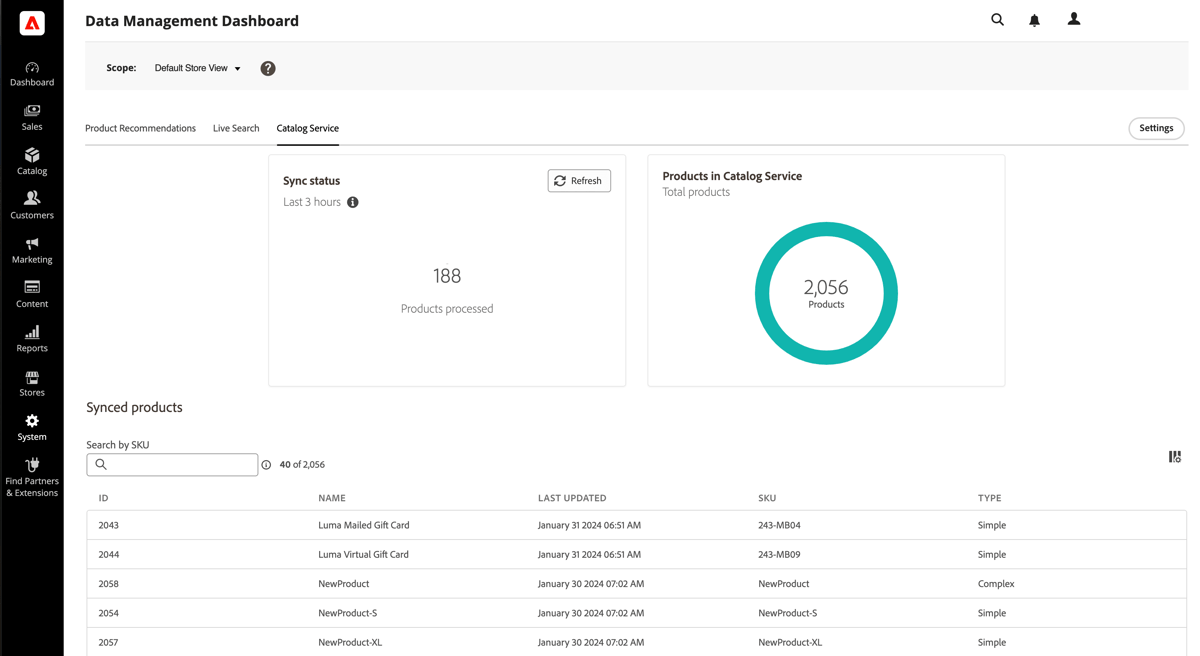Open the scope help question mark
Screen dimensions: 1200x656
(x=268, y=68)
